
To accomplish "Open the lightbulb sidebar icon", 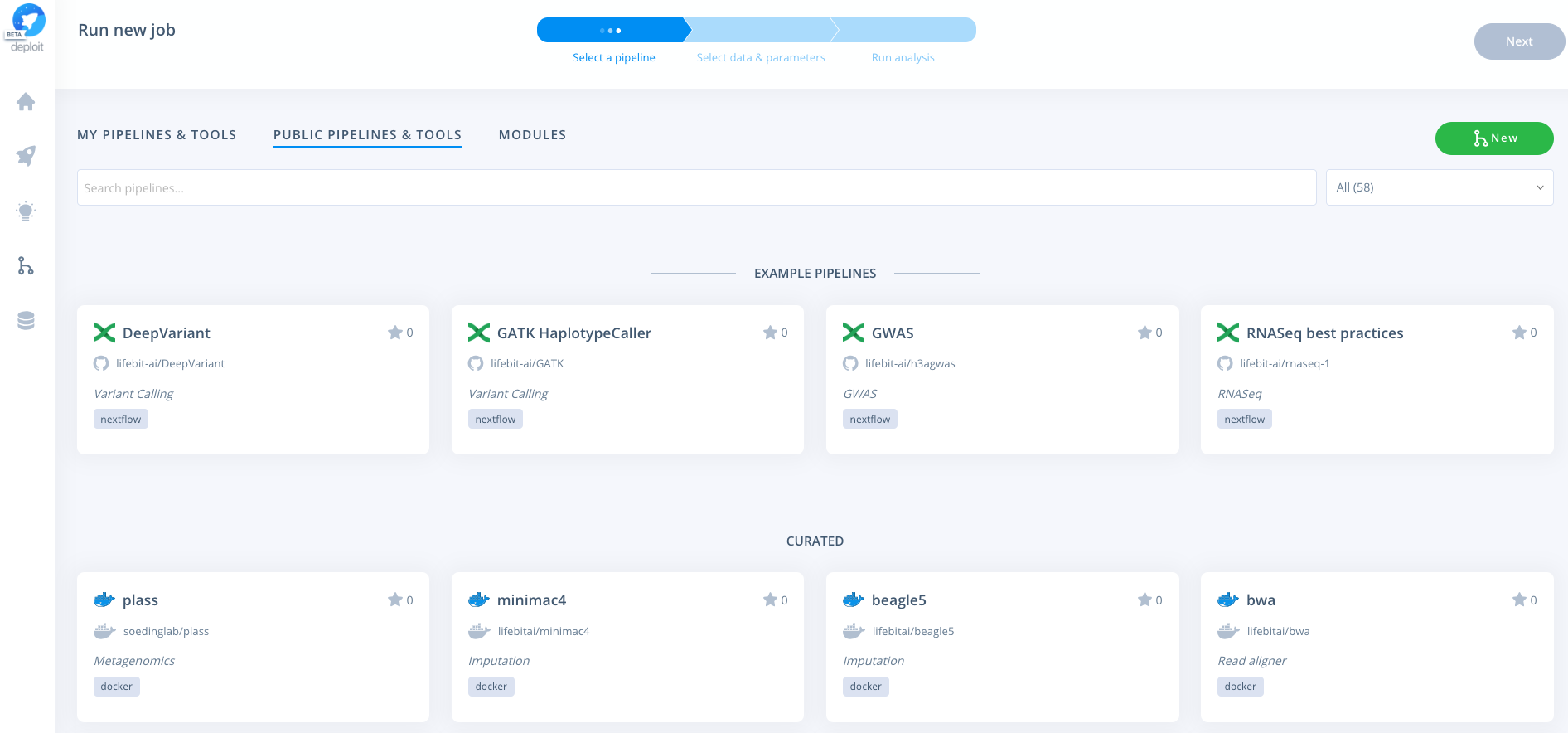I will (26, 211).
